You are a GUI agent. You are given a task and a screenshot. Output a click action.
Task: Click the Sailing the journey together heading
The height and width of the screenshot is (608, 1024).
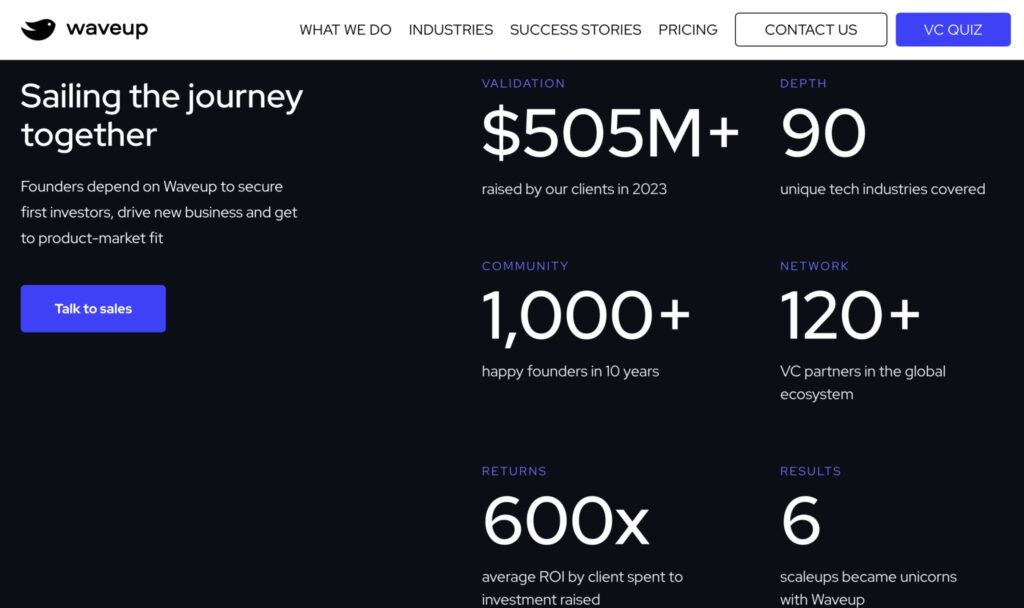tap(161, 115)
